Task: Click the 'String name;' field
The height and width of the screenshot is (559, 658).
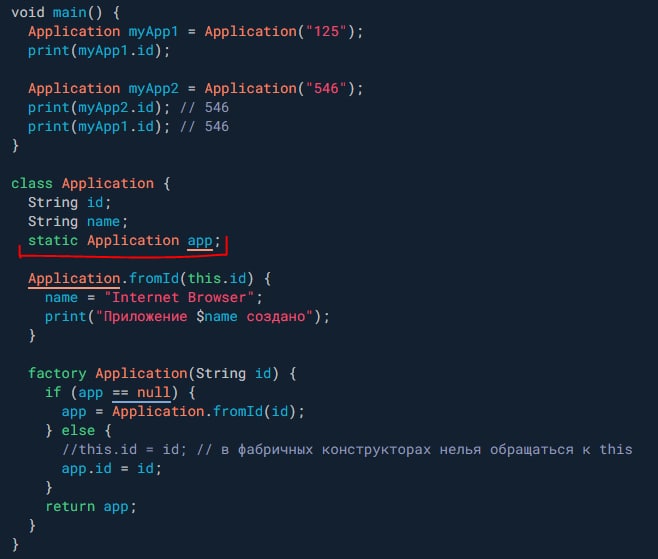Action: pos(78,221)
